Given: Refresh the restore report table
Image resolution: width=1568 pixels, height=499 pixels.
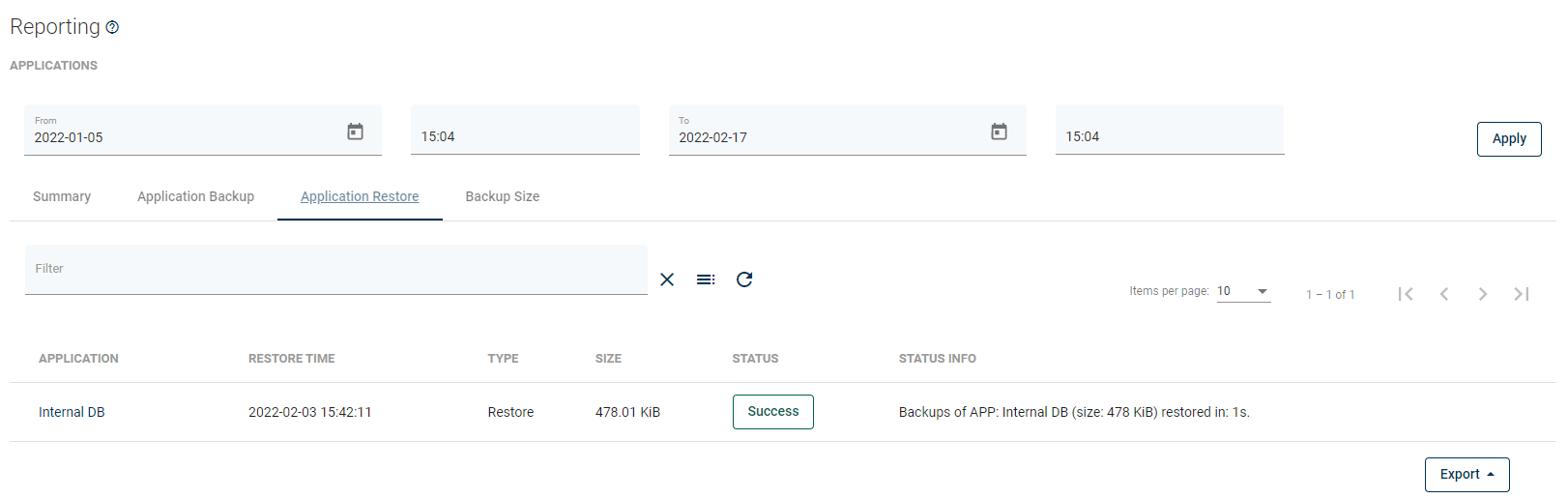Looking at the screenshot, I should pos(744,279).
